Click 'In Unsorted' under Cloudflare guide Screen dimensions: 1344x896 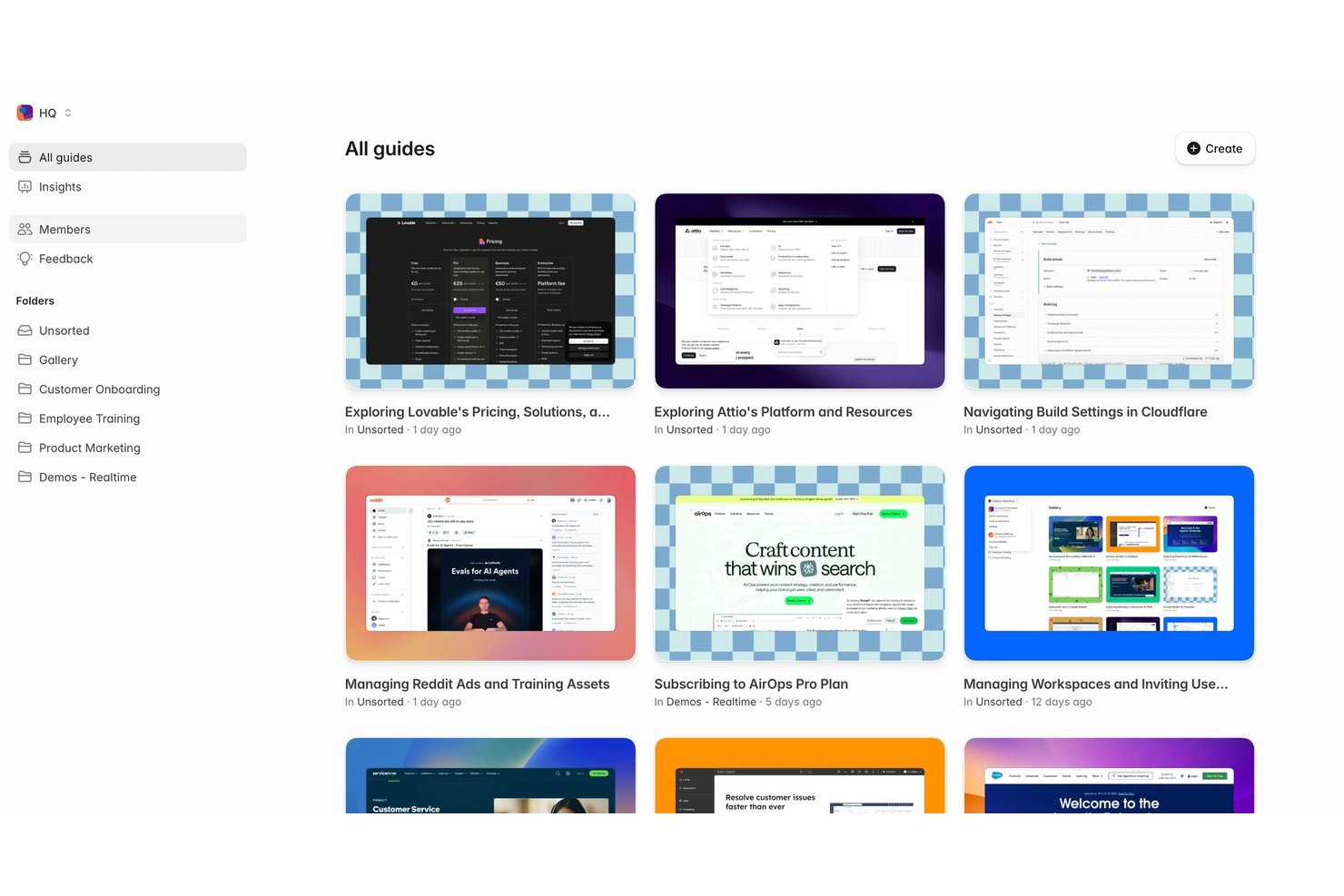[x=993, y=429]
